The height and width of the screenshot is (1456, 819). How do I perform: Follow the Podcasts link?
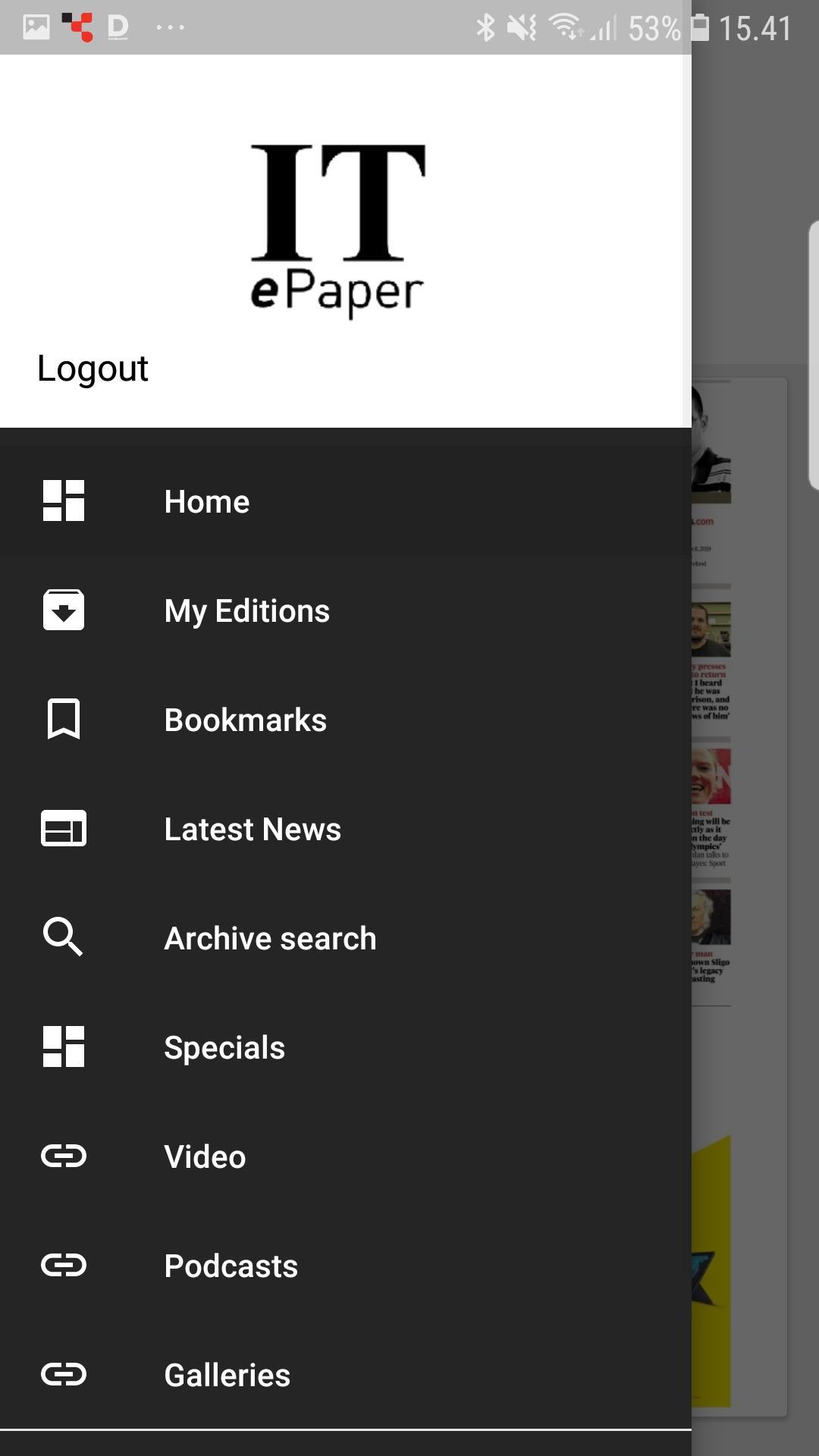346,1265
